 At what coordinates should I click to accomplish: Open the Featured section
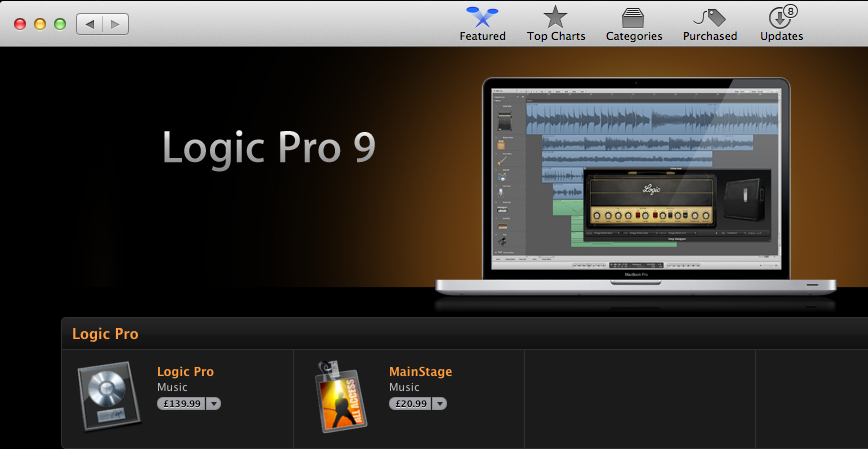pos(482,23)
